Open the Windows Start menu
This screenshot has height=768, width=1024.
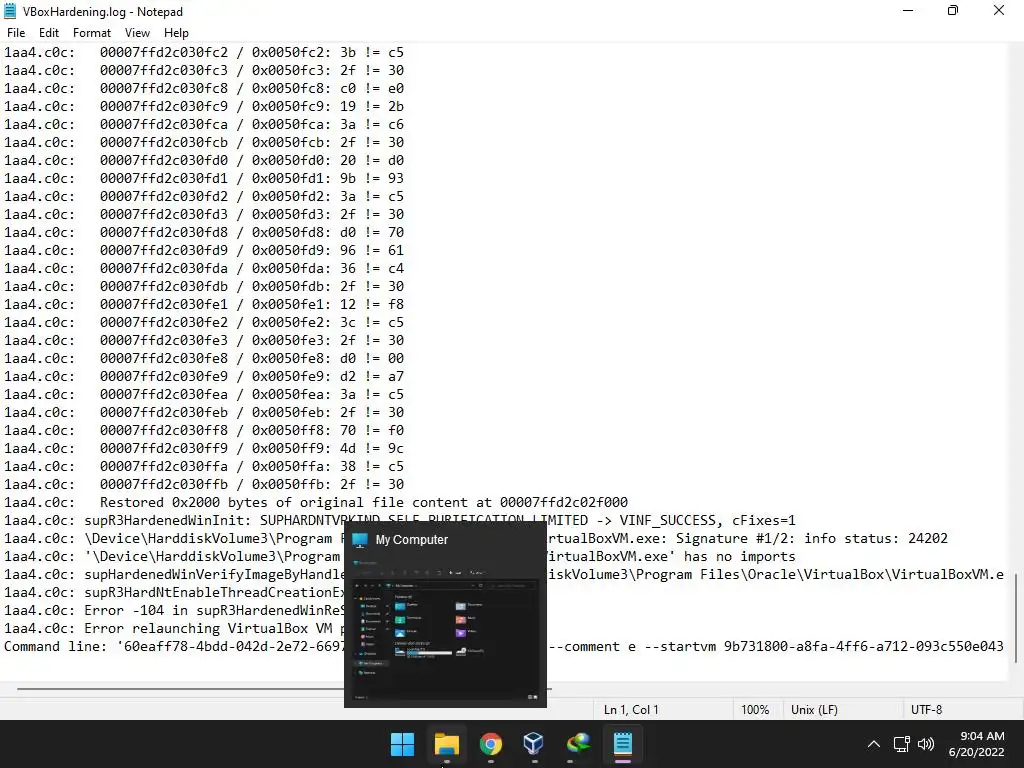click(x=402, y=744)
